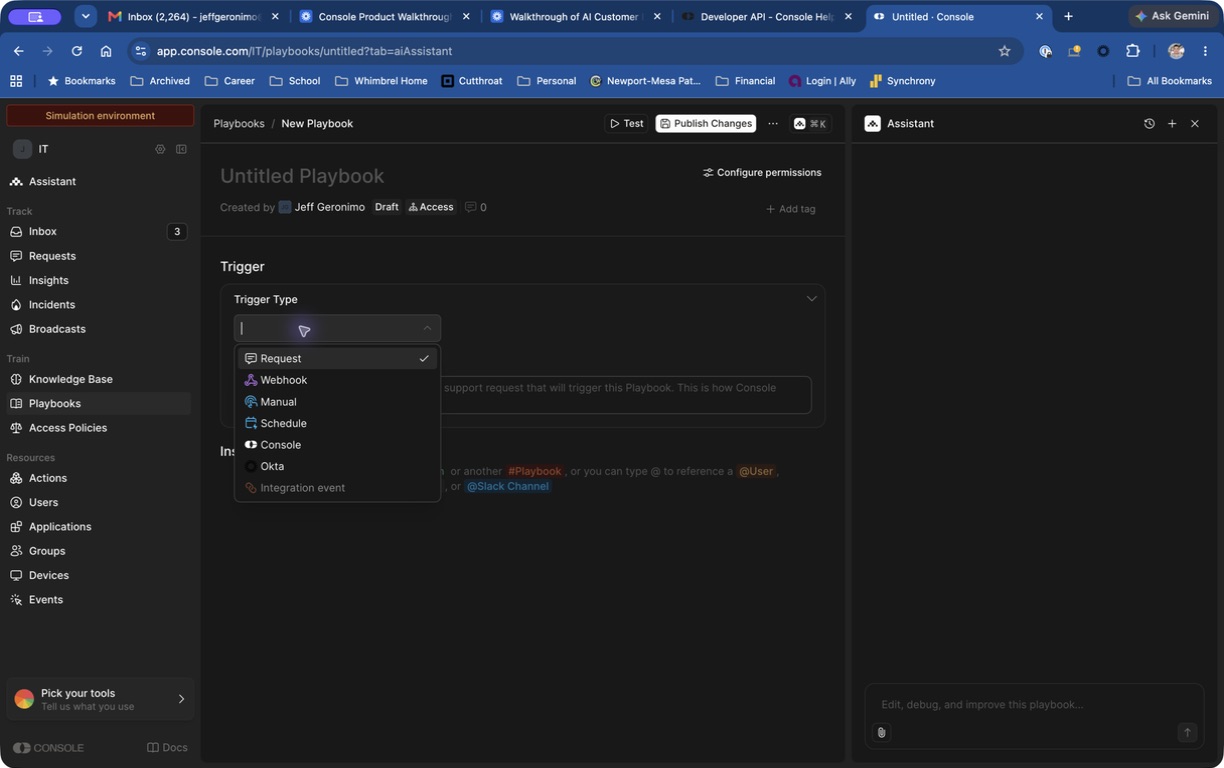Image resolution: width=1224 pixels, height=768 pixels.
Task: Start a new Assistant chat plus icon
Action: point(1172,124)
